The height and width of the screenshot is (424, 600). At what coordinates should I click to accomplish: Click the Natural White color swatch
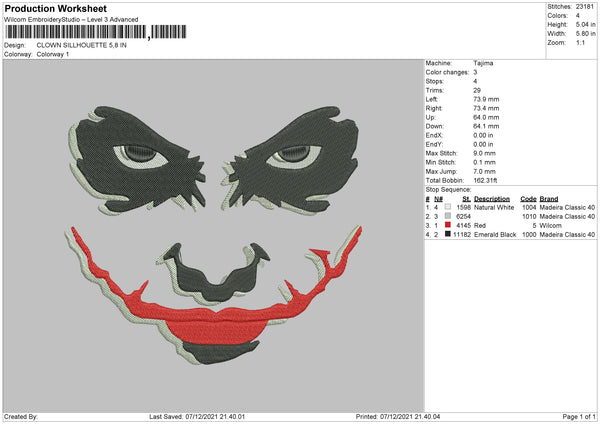[x=448, y=207]
